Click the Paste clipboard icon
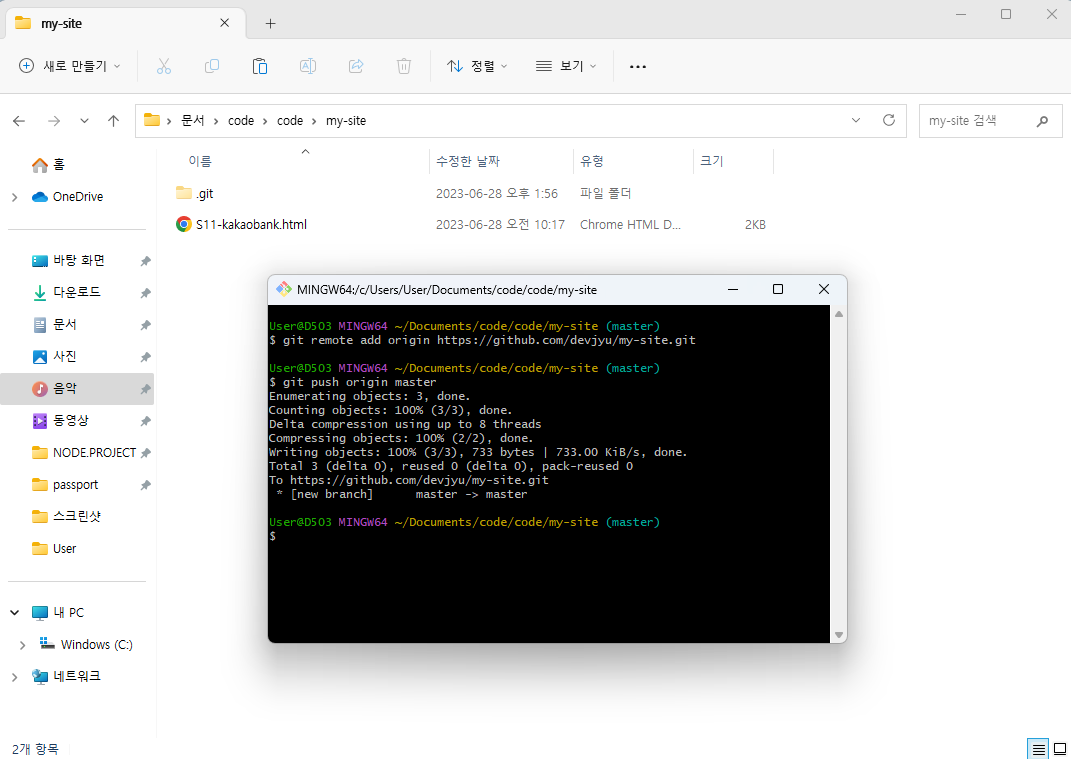The image size is (1071, 759). (260, 66)
